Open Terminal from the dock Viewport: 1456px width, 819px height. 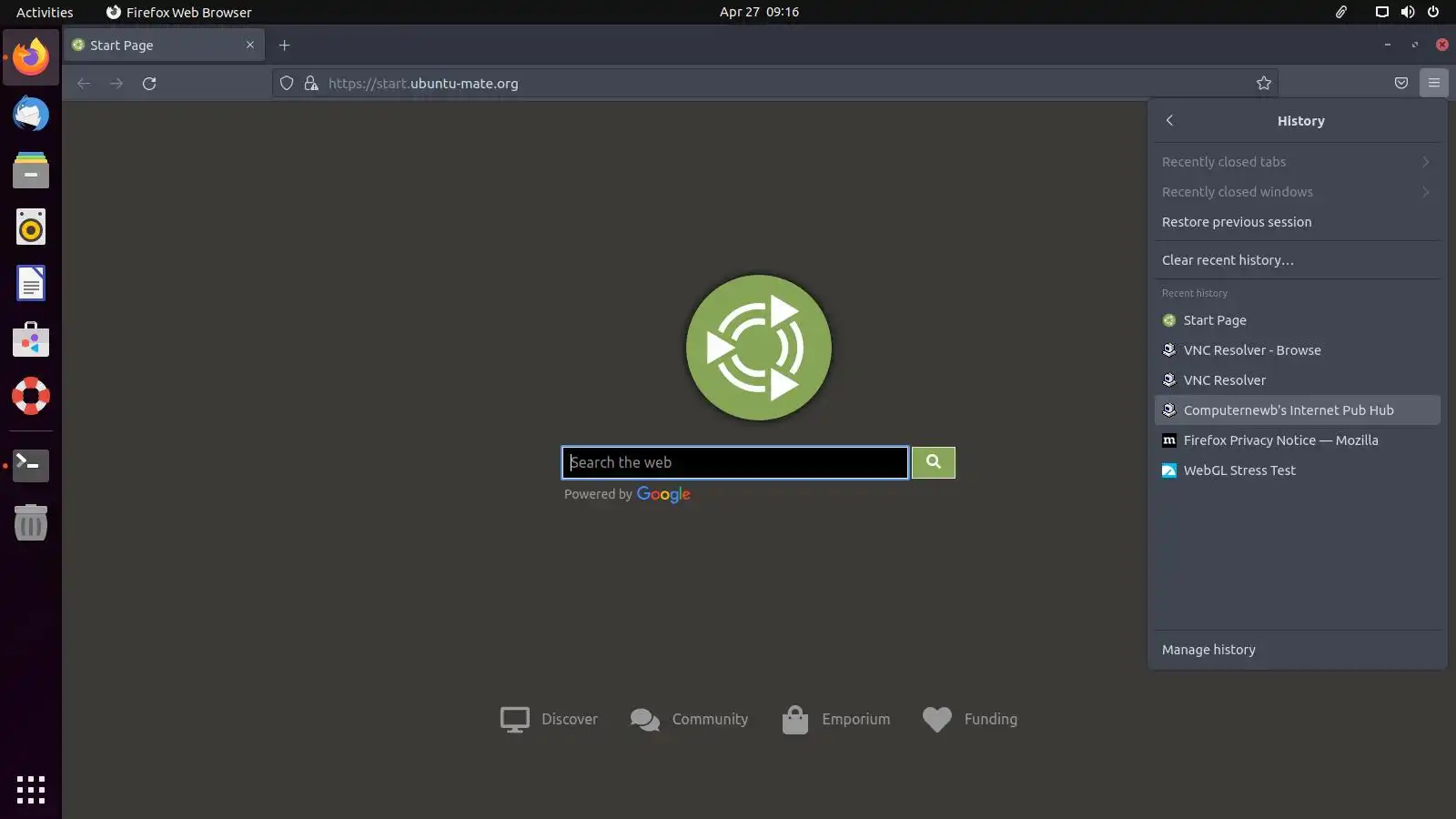[31, 465]
